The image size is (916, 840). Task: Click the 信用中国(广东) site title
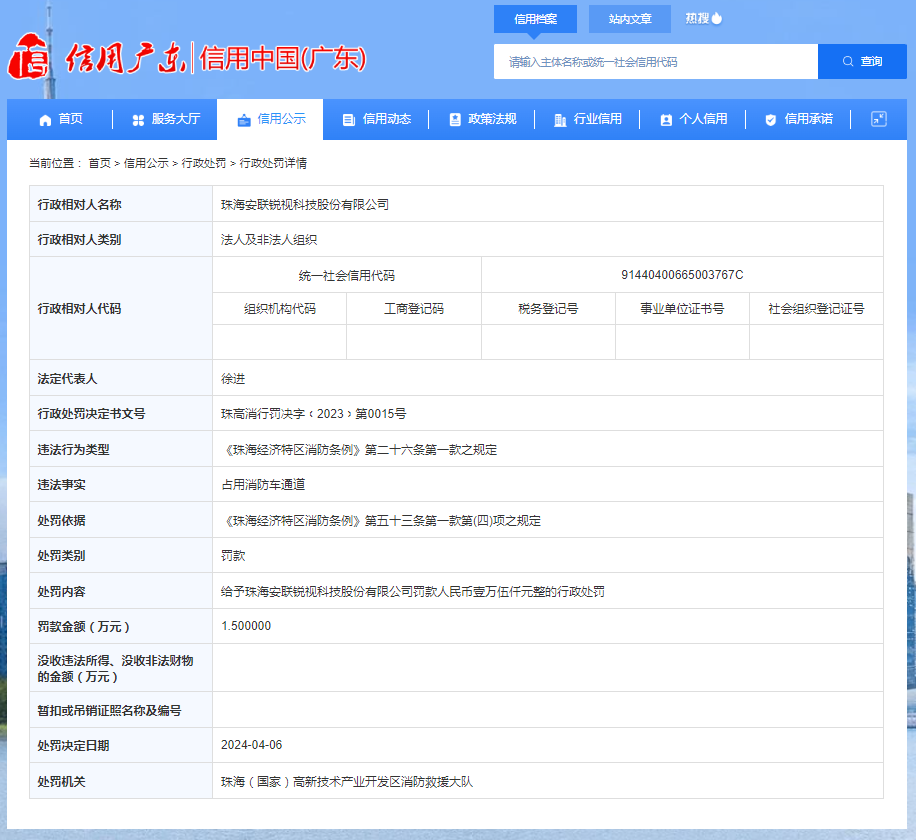(x=283, y=58)
